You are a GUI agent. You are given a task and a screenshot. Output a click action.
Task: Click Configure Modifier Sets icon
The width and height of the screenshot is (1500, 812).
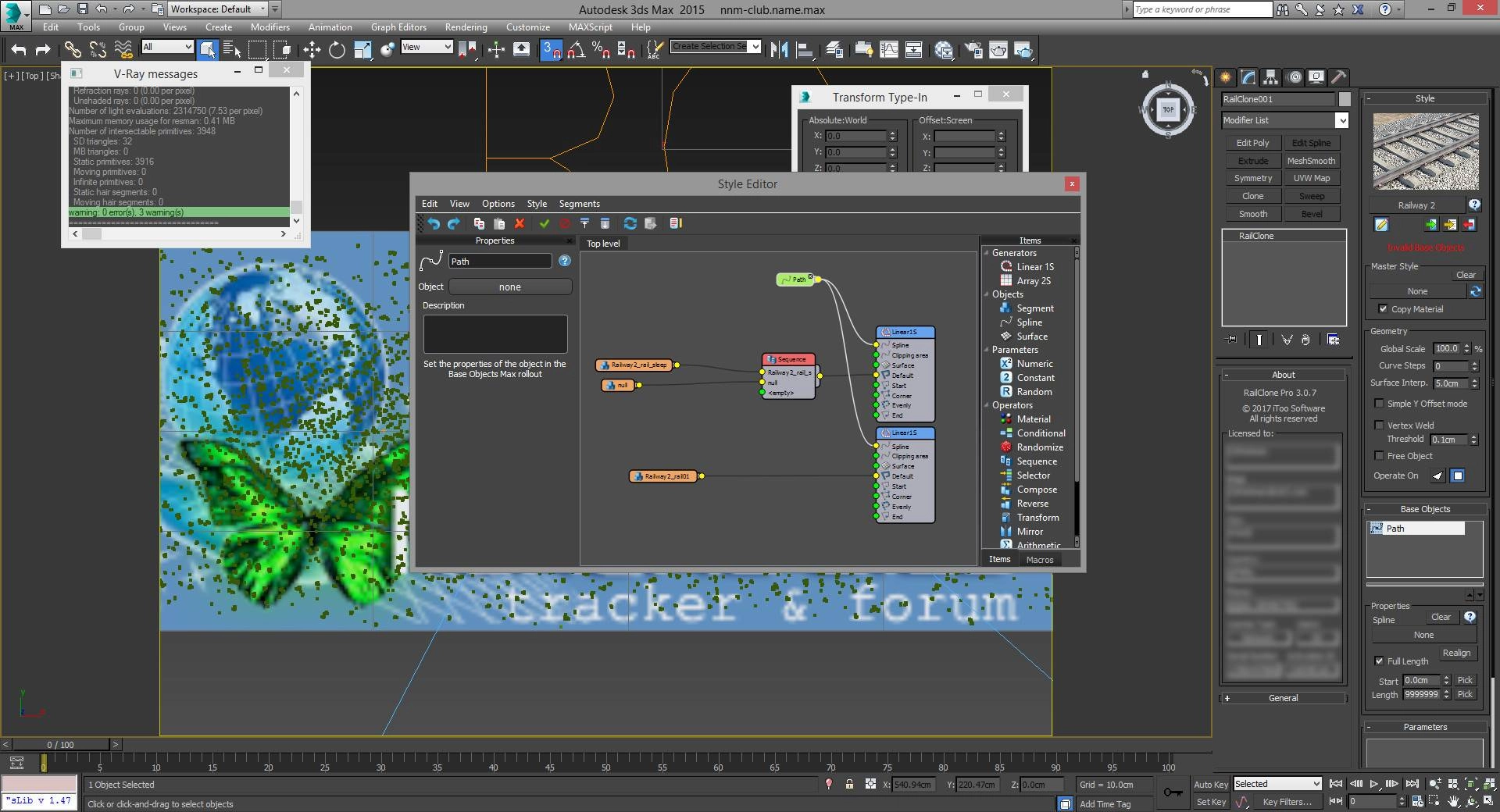coord(1333,340)
